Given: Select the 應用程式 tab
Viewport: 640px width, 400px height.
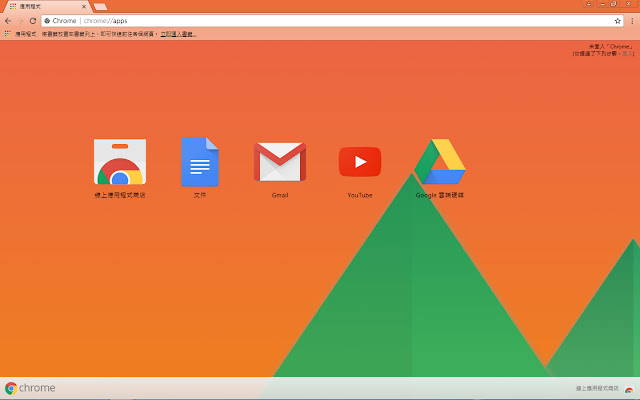Looking at the screenshot, I should pos(46,7).
